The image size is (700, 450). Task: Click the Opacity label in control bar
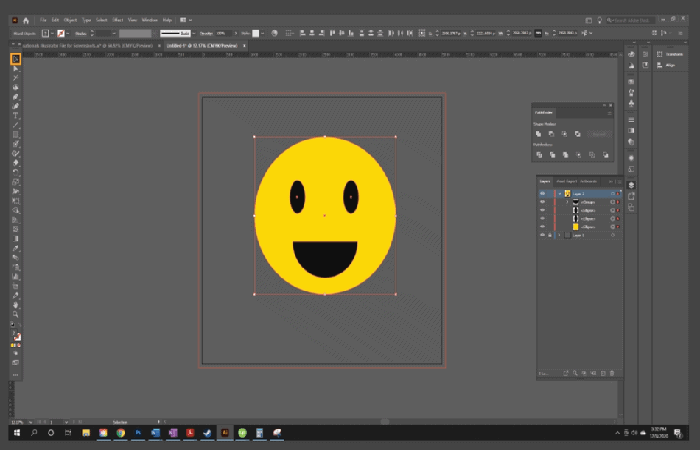(206, 33)
